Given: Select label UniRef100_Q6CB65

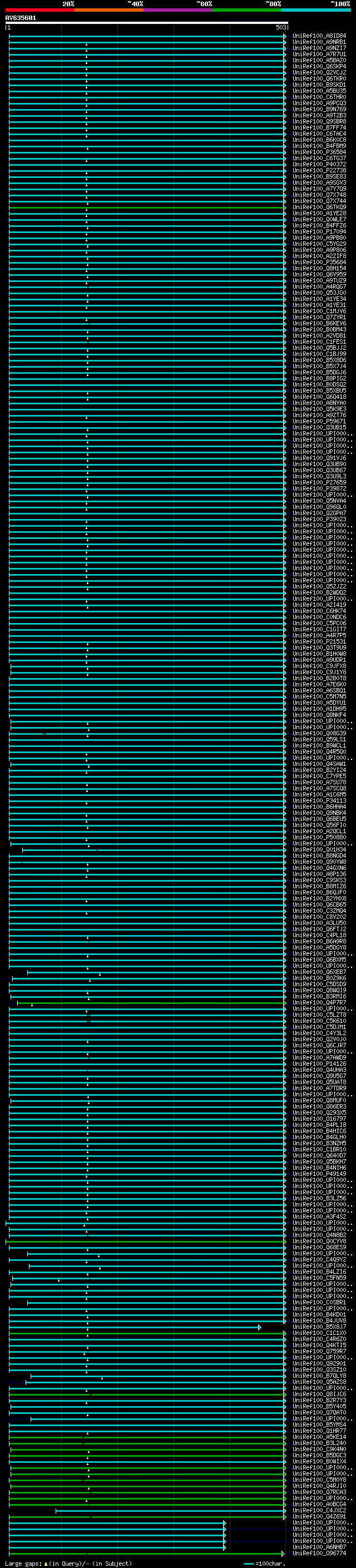Looking at the screenshot, I should click(319, 904).
